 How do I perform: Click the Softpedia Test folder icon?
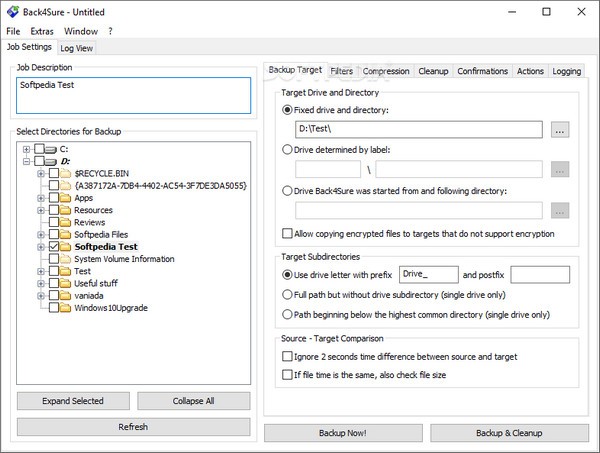[66, 246]
